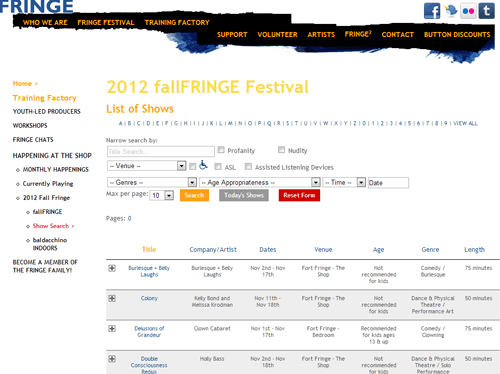Expand the Colony show row
This screenshot has width=500, height=374.
(112, 298)
